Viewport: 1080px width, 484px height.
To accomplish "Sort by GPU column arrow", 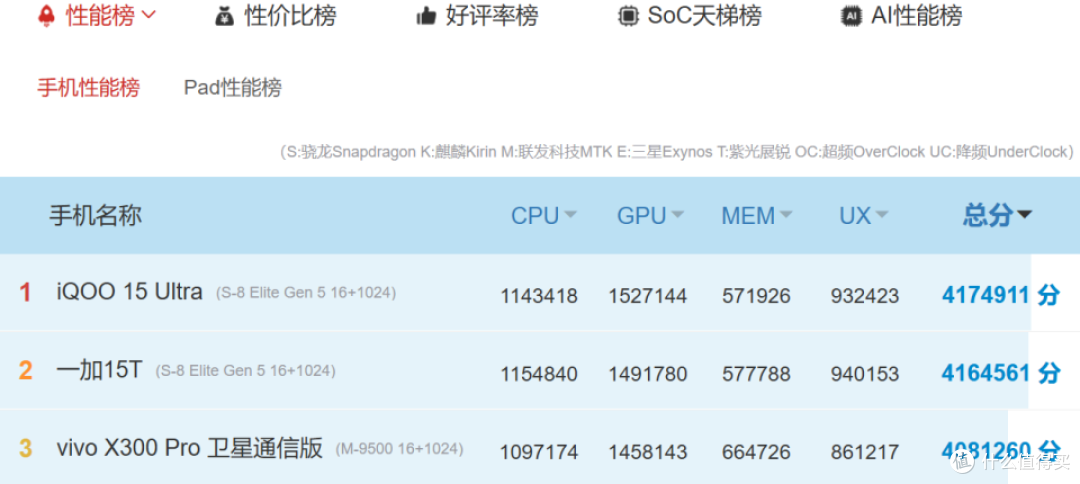I will (x=677, y=215).
